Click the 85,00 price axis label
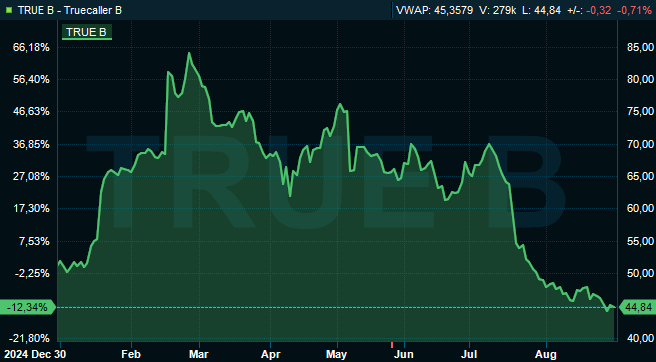The image size is (656, 362). [641, 46]
